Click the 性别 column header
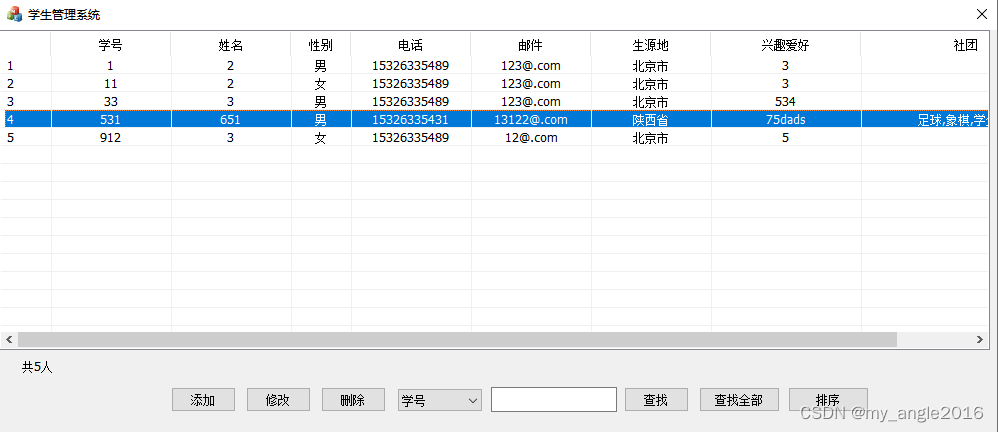Screen dimensions: 998x432 [321, 45]
